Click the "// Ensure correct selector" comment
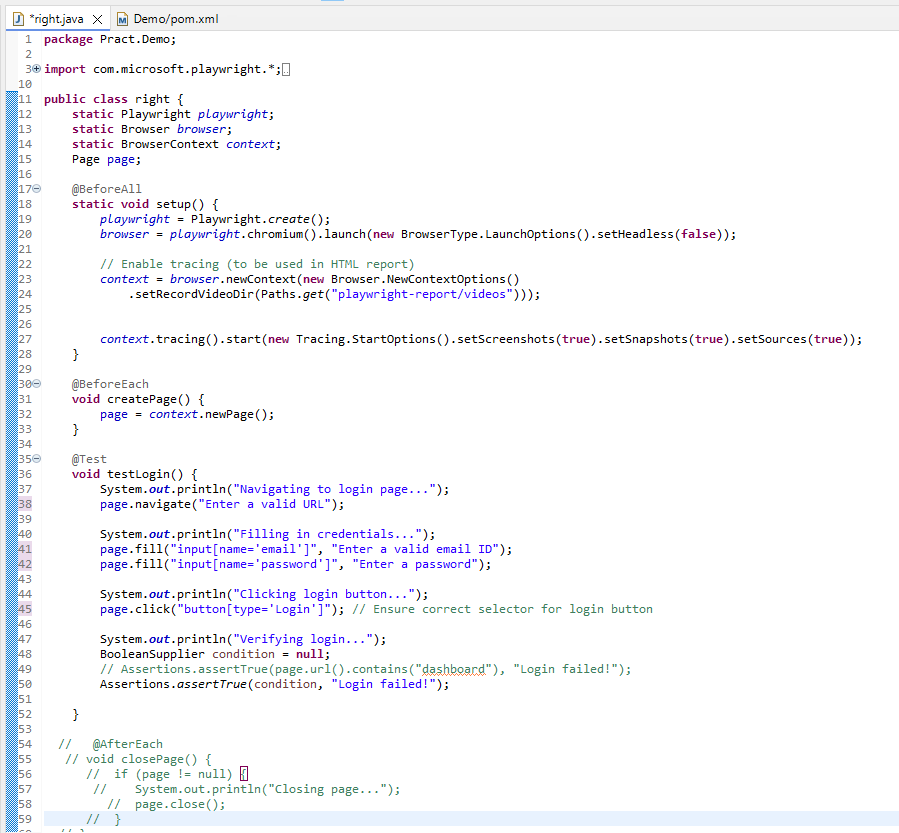Viewport: 899px width, 833px height. click(x=502, y=609)
